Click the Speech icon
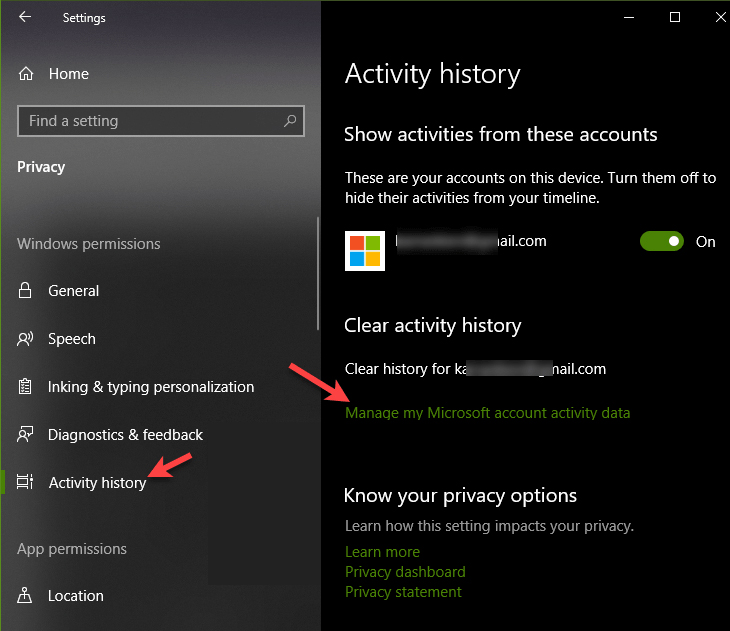This screenshot has width=730, height=631. (26, 339)
